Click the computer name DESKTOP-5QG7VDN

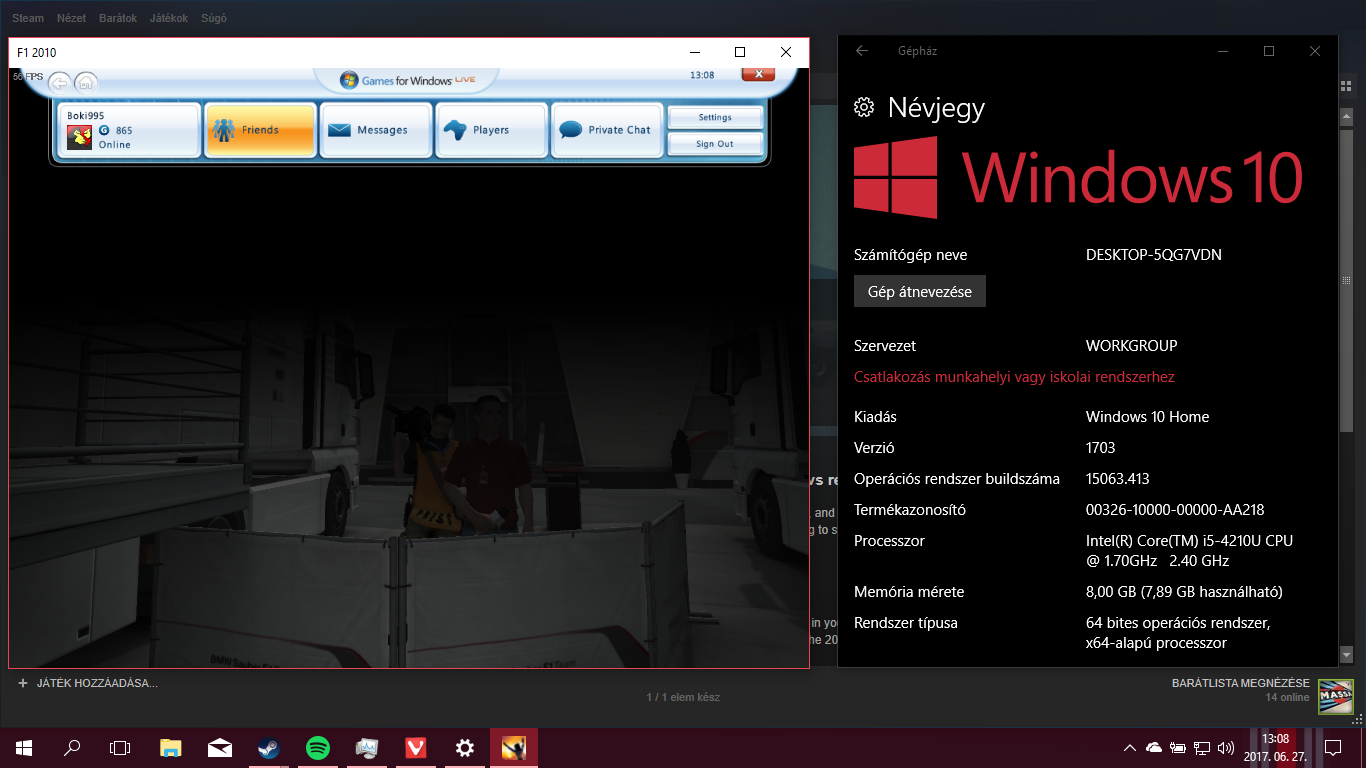coord(1154,255)
